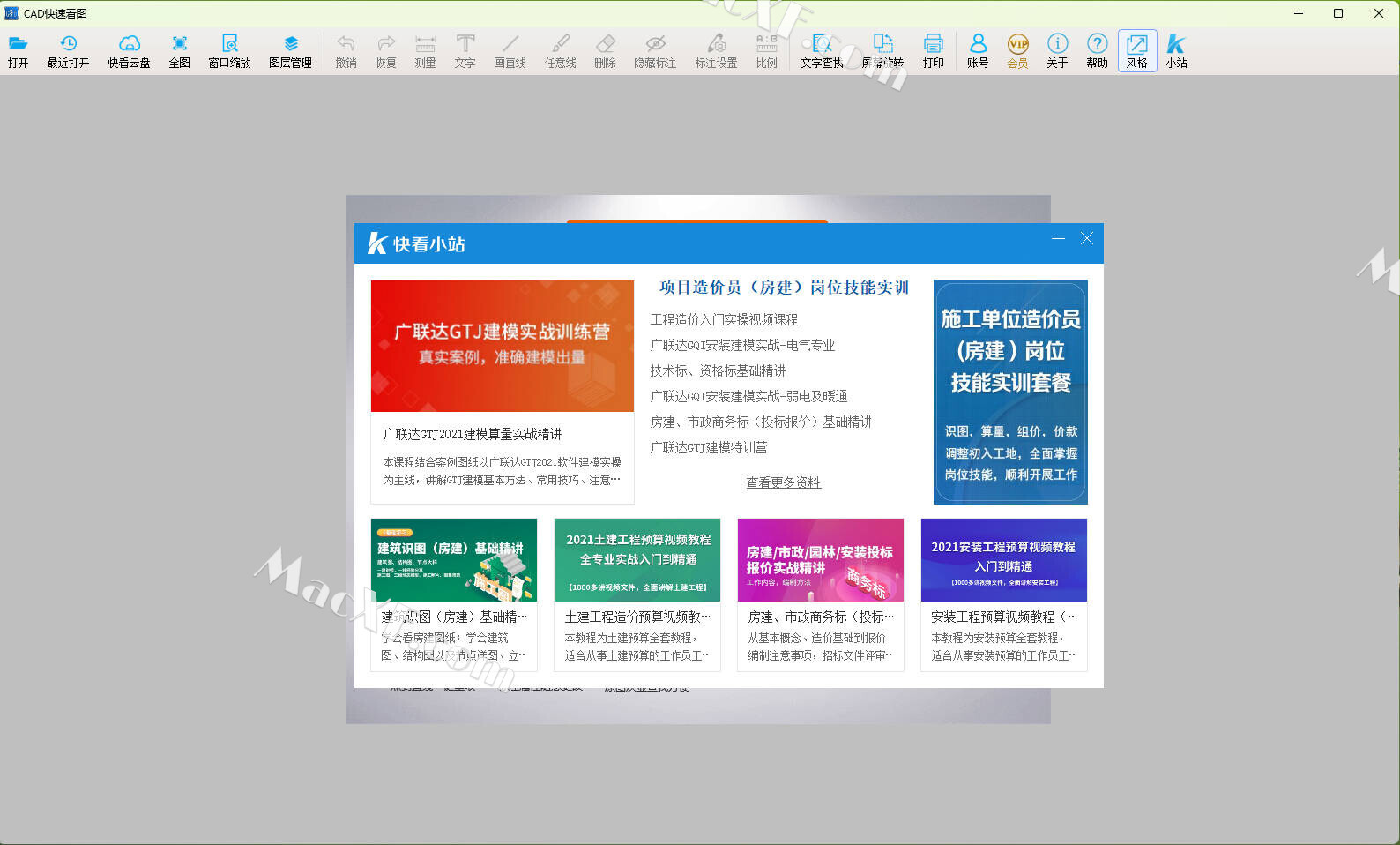The image size is (1400, 845).
Task: Open 广联达GQI安装建模实战-电气专业 link
Action: coord(742,345)
